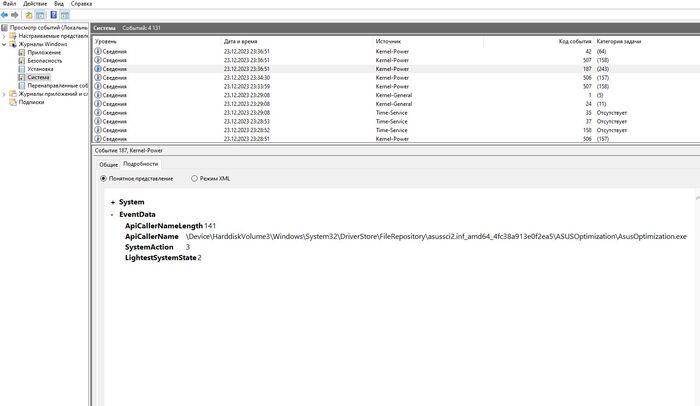Click the Безопасность log icon
700x406 pixels.
[x=21, y=61]
